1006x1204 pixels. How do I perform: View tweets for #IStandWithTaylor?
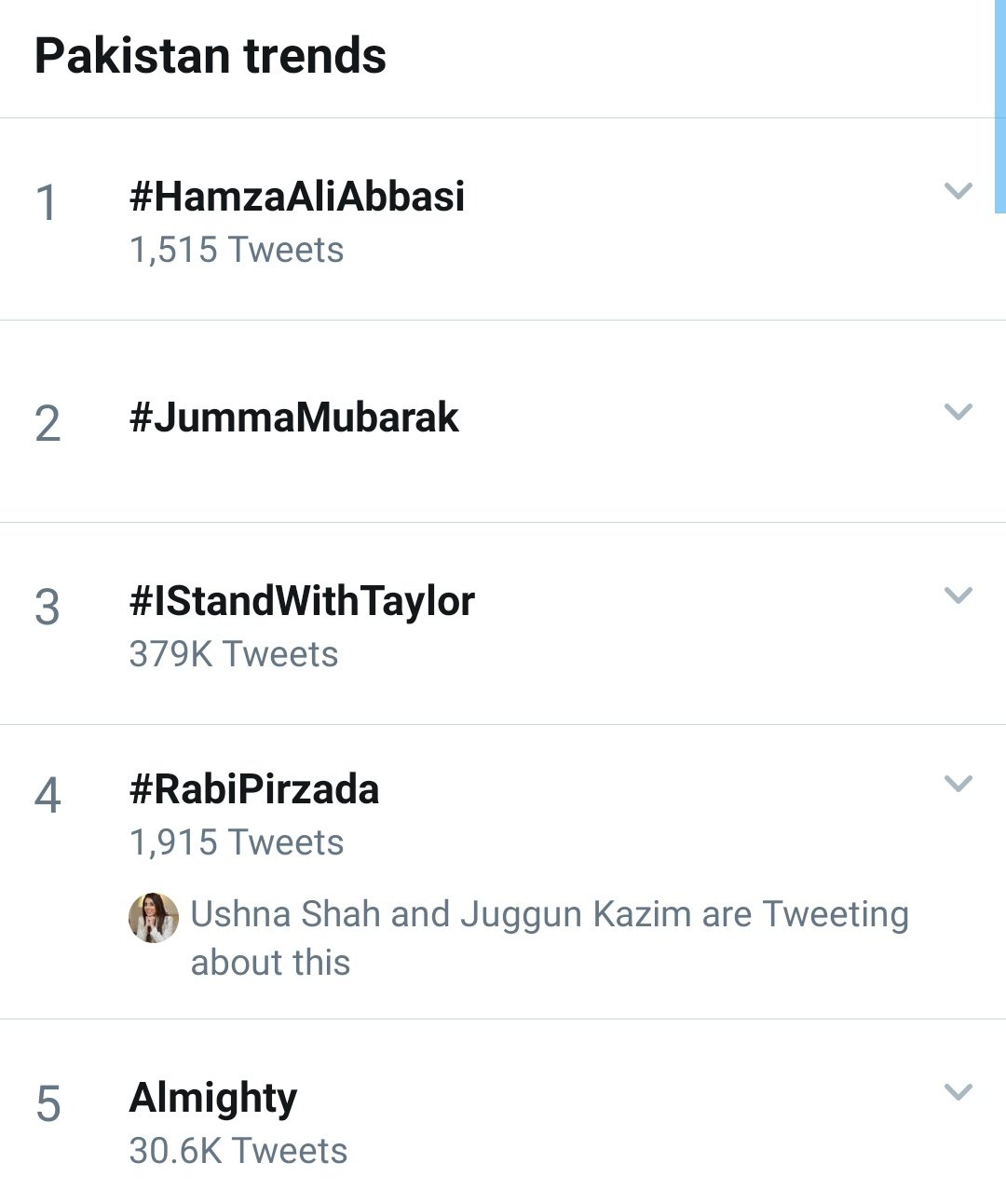pyautogui.click(x=302, y=601)
